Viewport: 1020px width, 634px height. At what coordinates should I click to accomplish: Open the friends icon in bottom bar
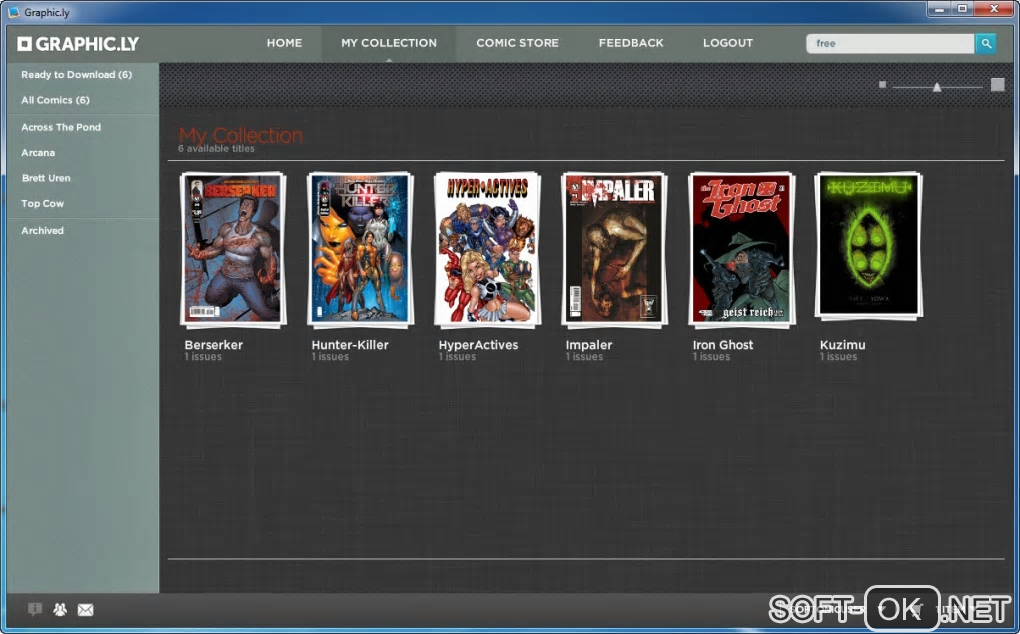point(60,609)
